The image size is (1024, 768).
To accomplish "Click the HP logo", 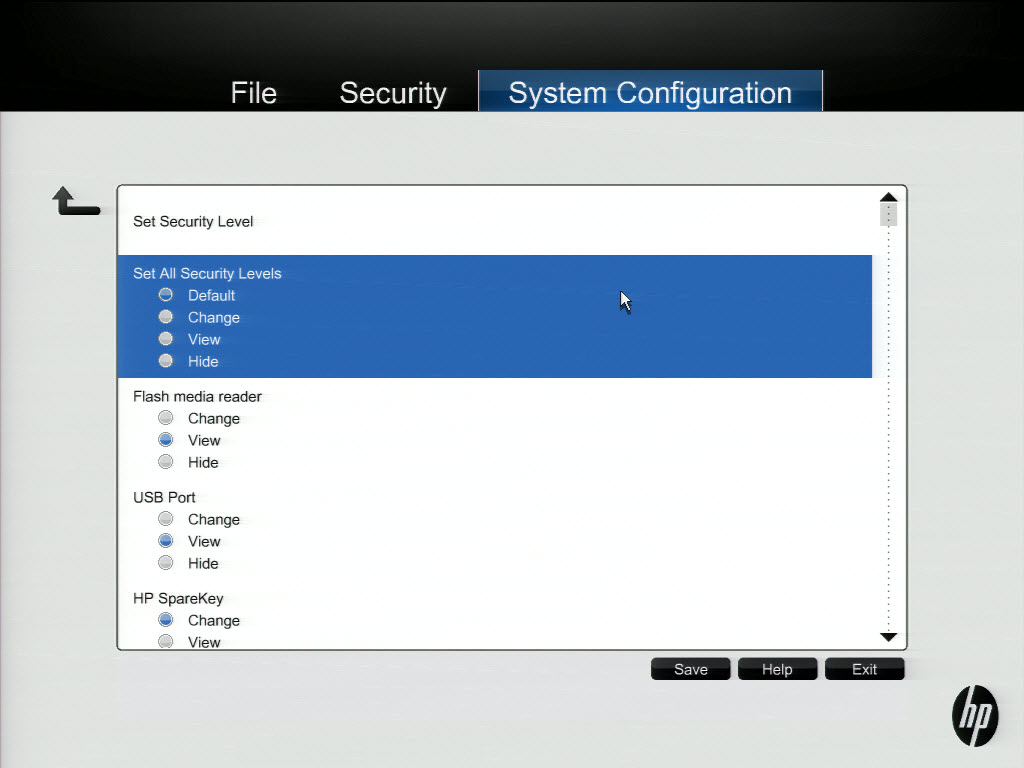I will click(974, 715).
